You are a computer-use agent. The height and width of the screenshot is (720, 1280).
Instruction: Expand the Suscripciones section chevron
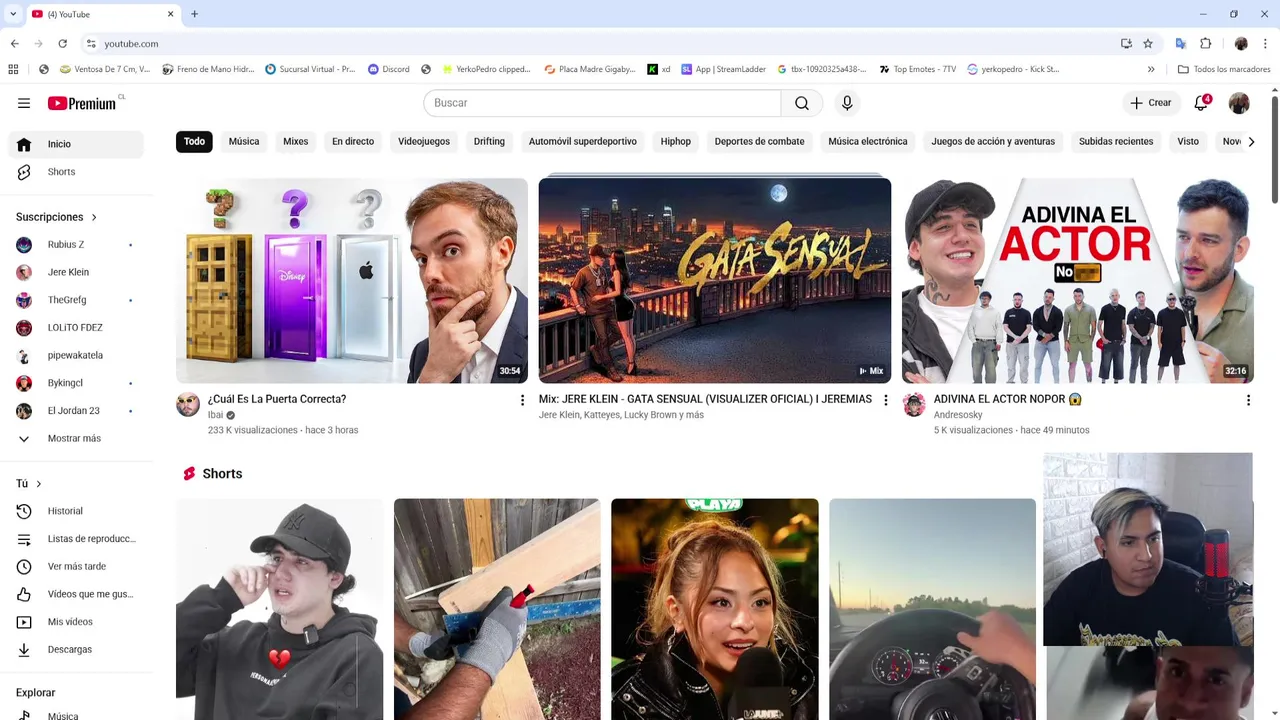pyautogui.click(x=94, y=217)
